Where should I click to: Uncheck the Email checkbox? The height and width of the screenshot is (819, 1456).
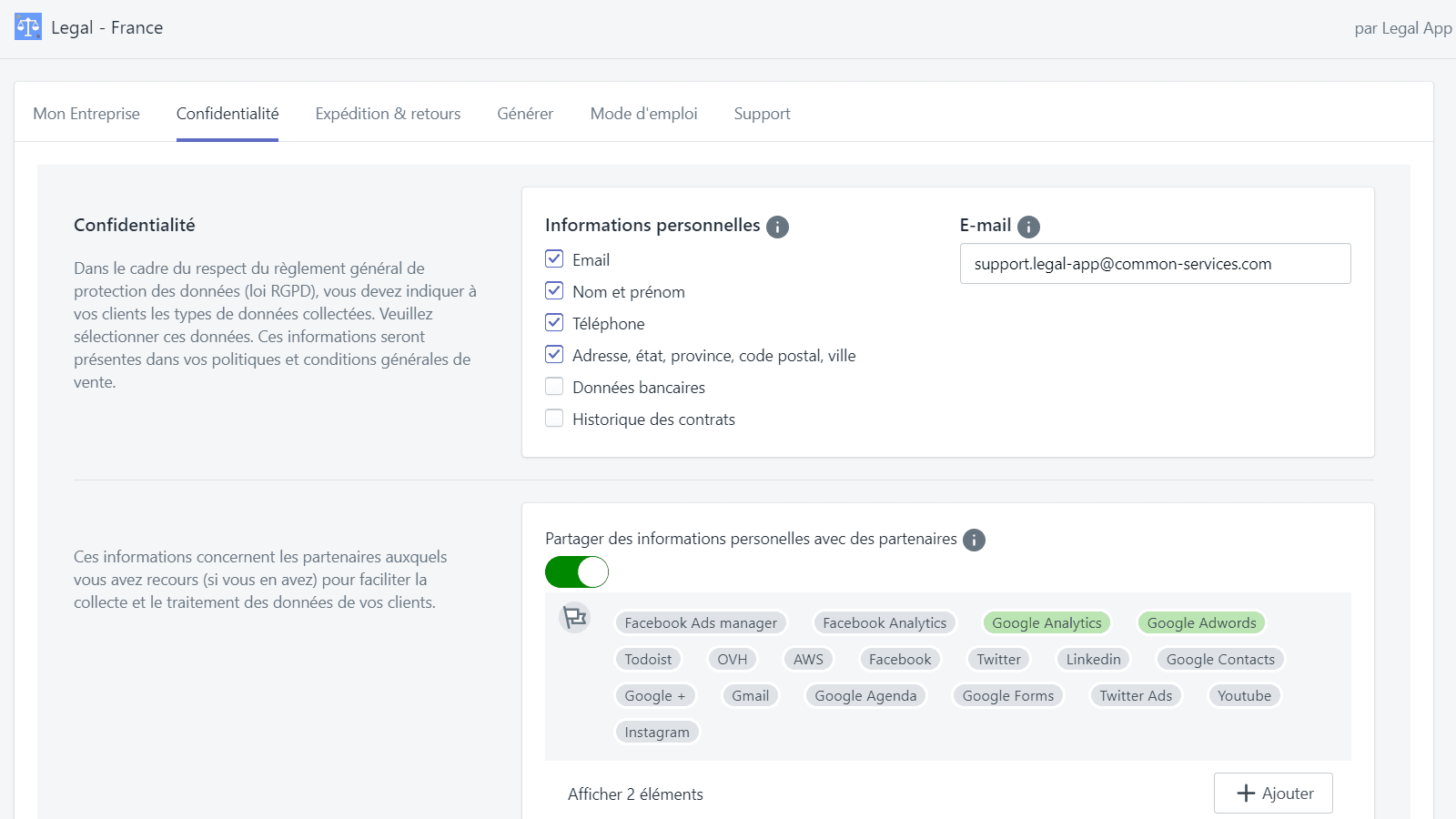point(554,259)
